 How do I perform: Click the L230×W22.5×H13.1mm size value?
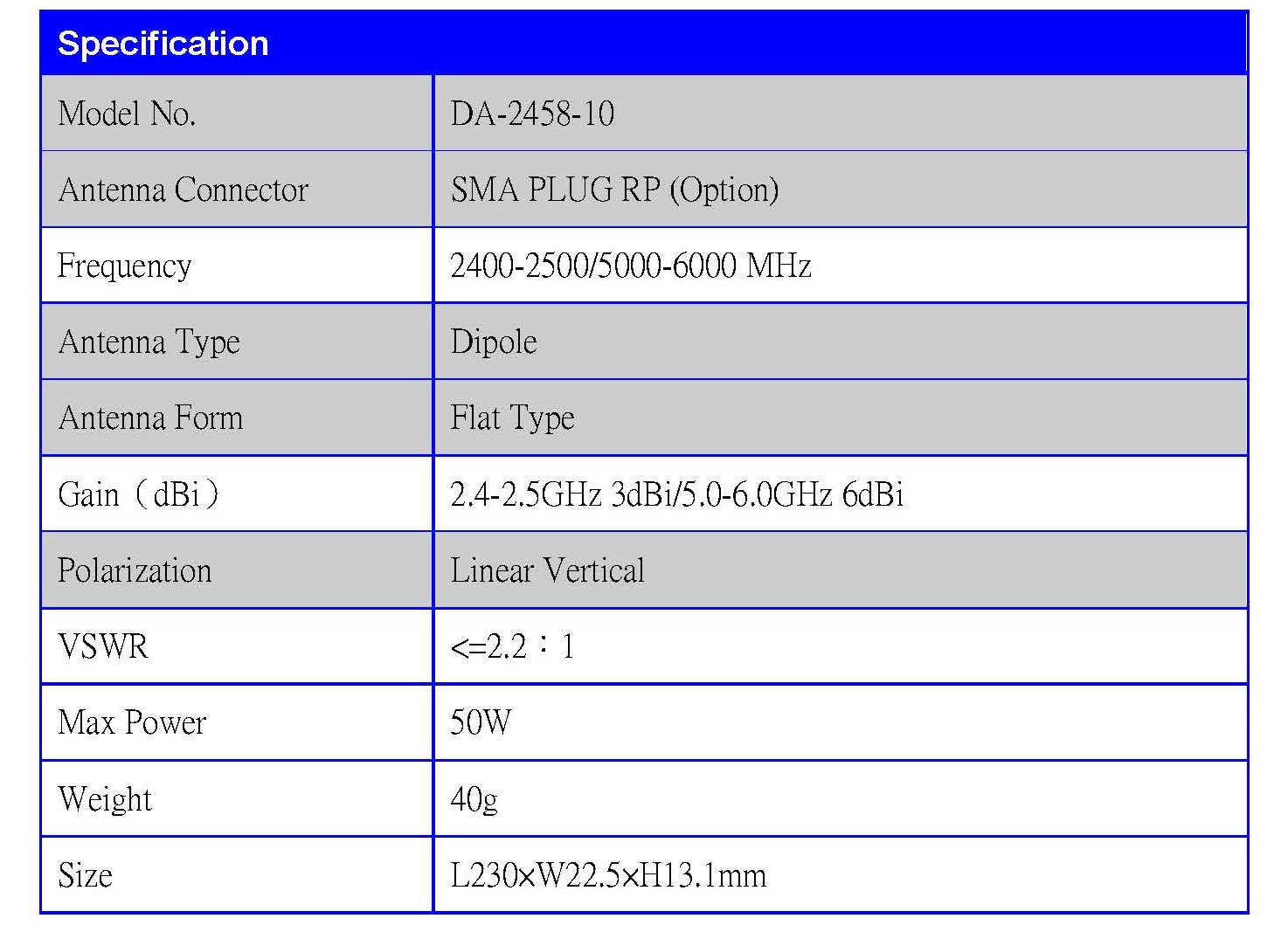[608, 875]
